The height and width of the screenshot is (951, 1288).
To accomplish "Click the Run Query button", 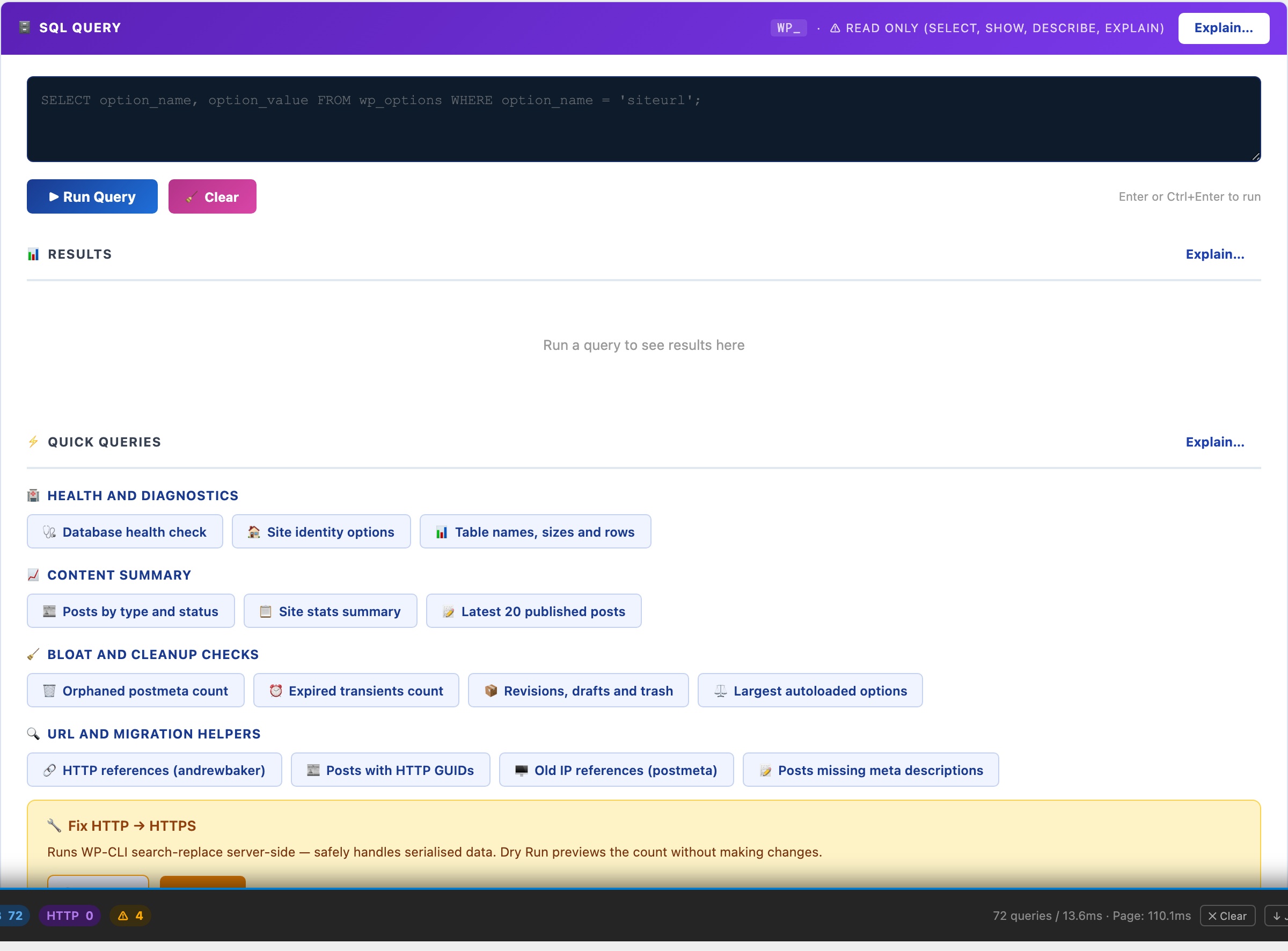I will pyautogui.click(x=92, y=196).
